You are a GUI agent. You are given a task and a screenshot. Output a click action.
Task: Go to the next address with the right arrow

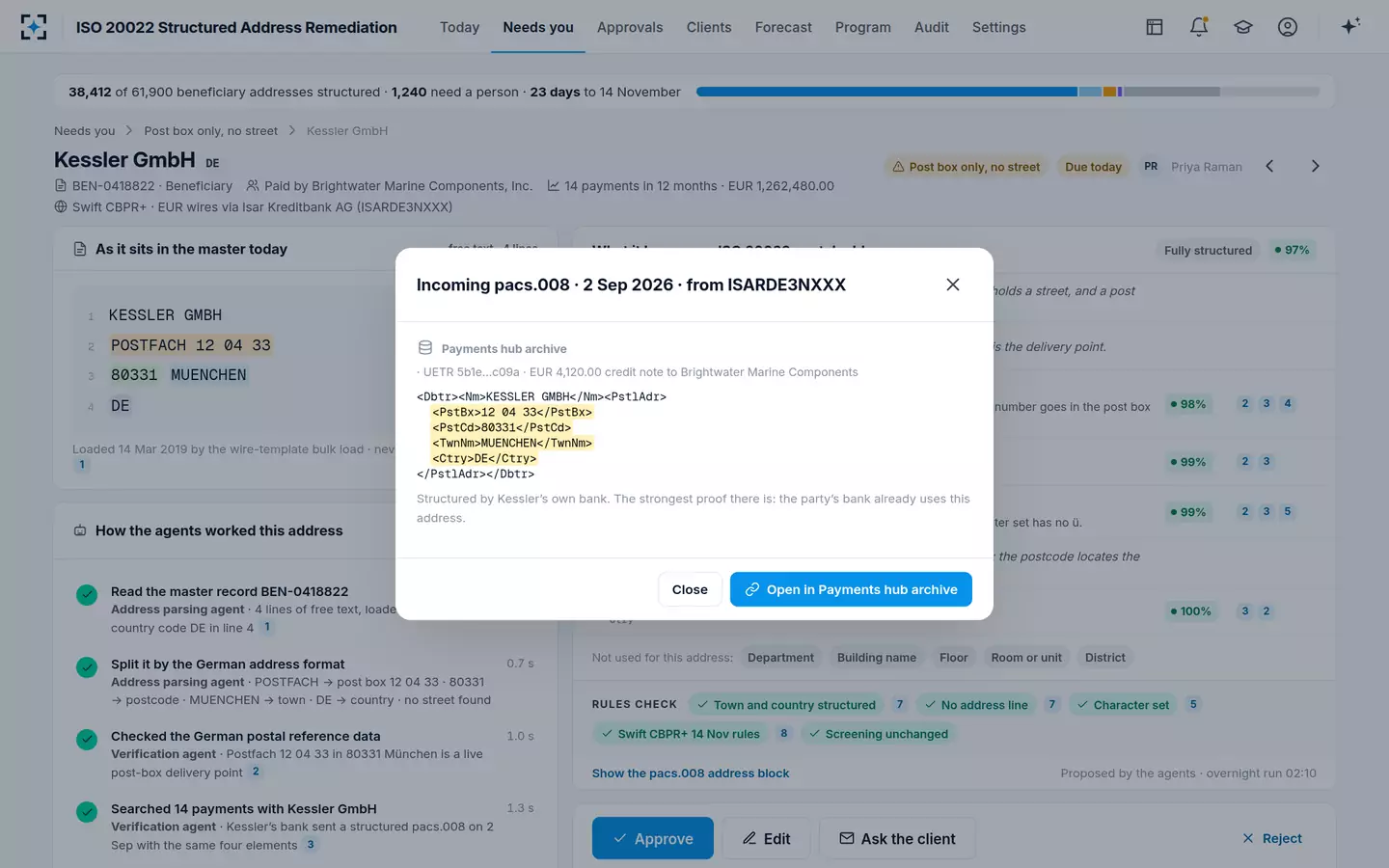click(1315, 166)
